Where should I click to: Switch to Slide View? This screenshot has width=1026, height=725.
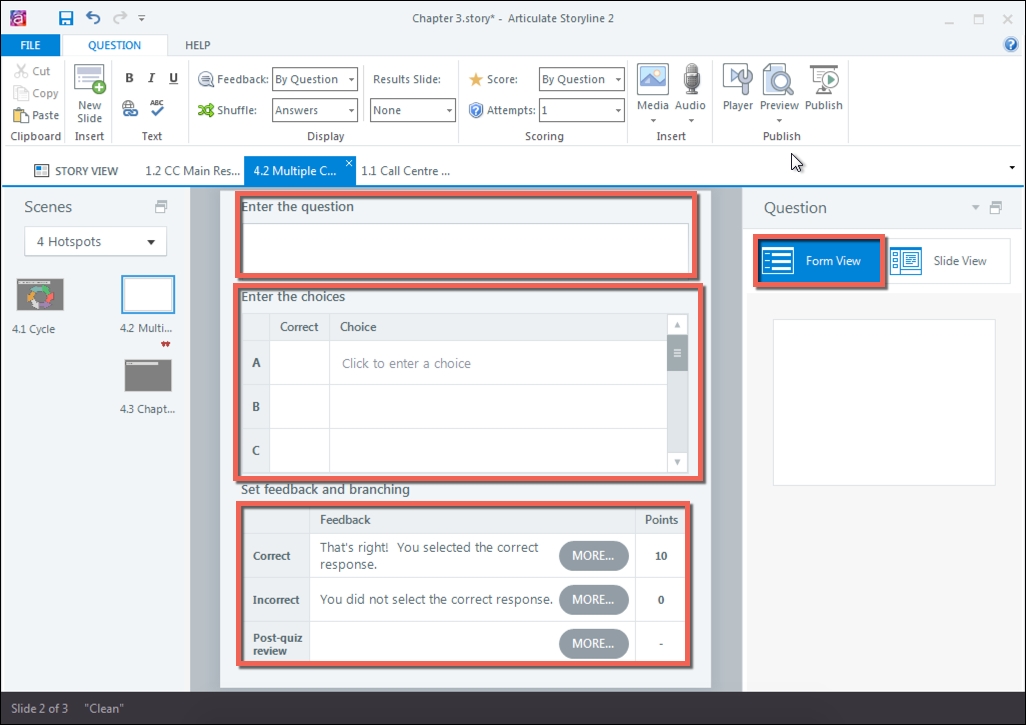947,260
